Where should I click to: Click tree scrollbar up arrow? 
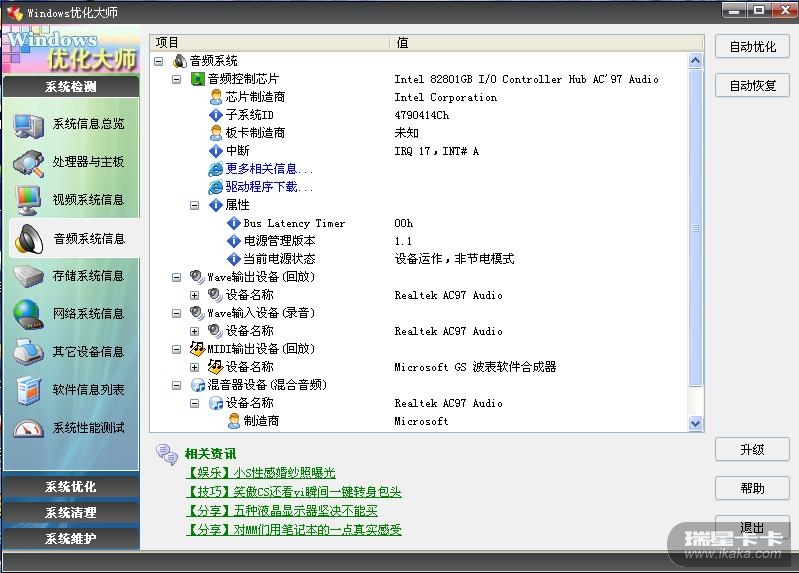point(696,61)
